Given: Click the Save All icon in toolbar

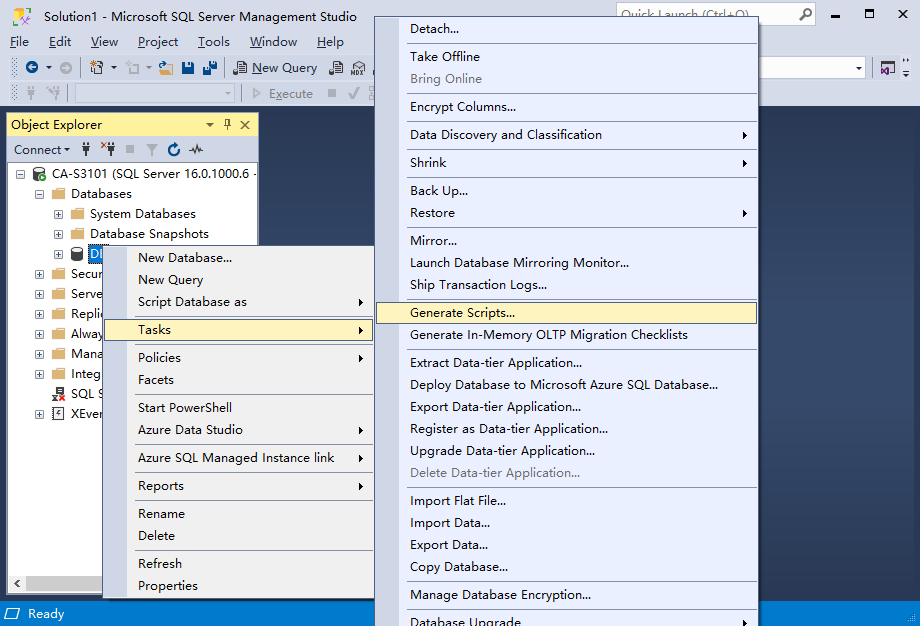Looking at the screenshot, I should pyautogui.click(x=210, y=68).
